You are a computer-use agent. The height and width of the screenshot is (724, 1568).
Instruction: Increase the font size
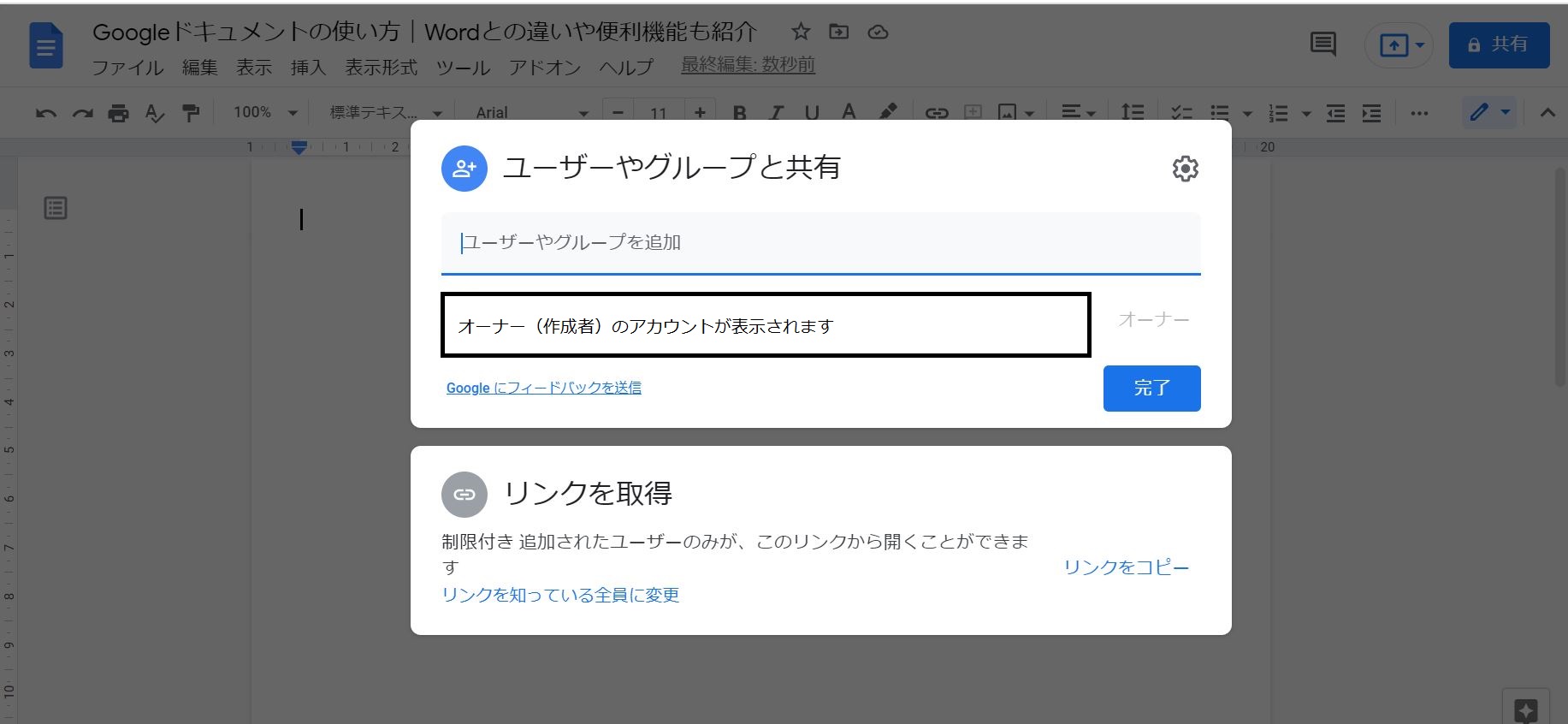point(700,113)
